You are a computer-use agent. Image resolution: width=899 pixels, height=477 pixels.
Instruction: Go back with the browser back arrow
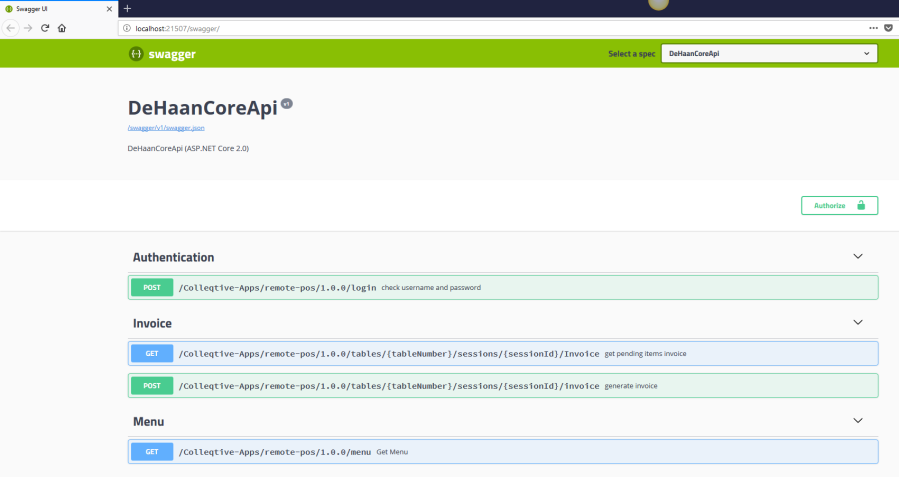pos(10,28)
